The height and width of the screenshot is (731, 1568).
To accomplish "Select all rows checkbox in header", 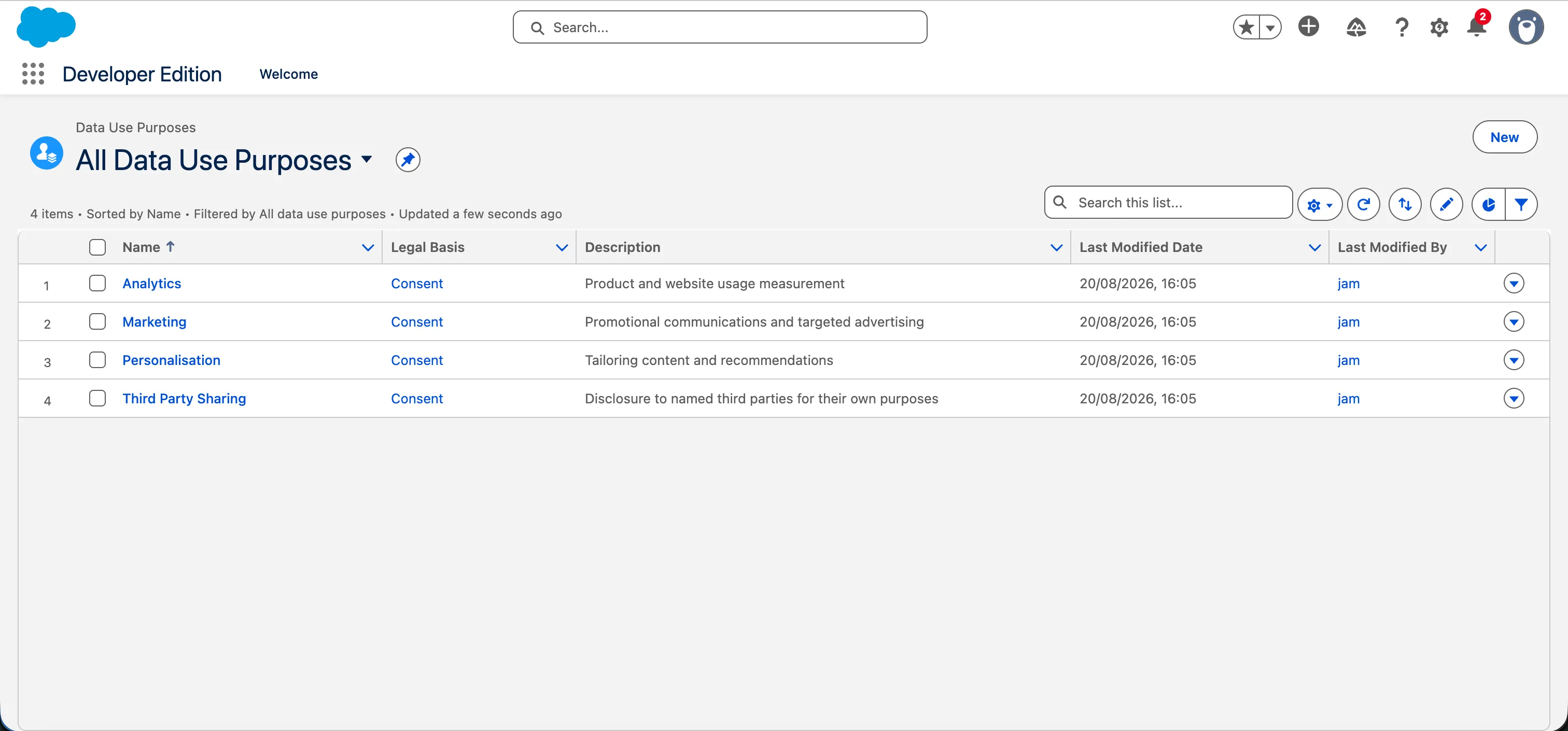I will (x=97, y=247).
